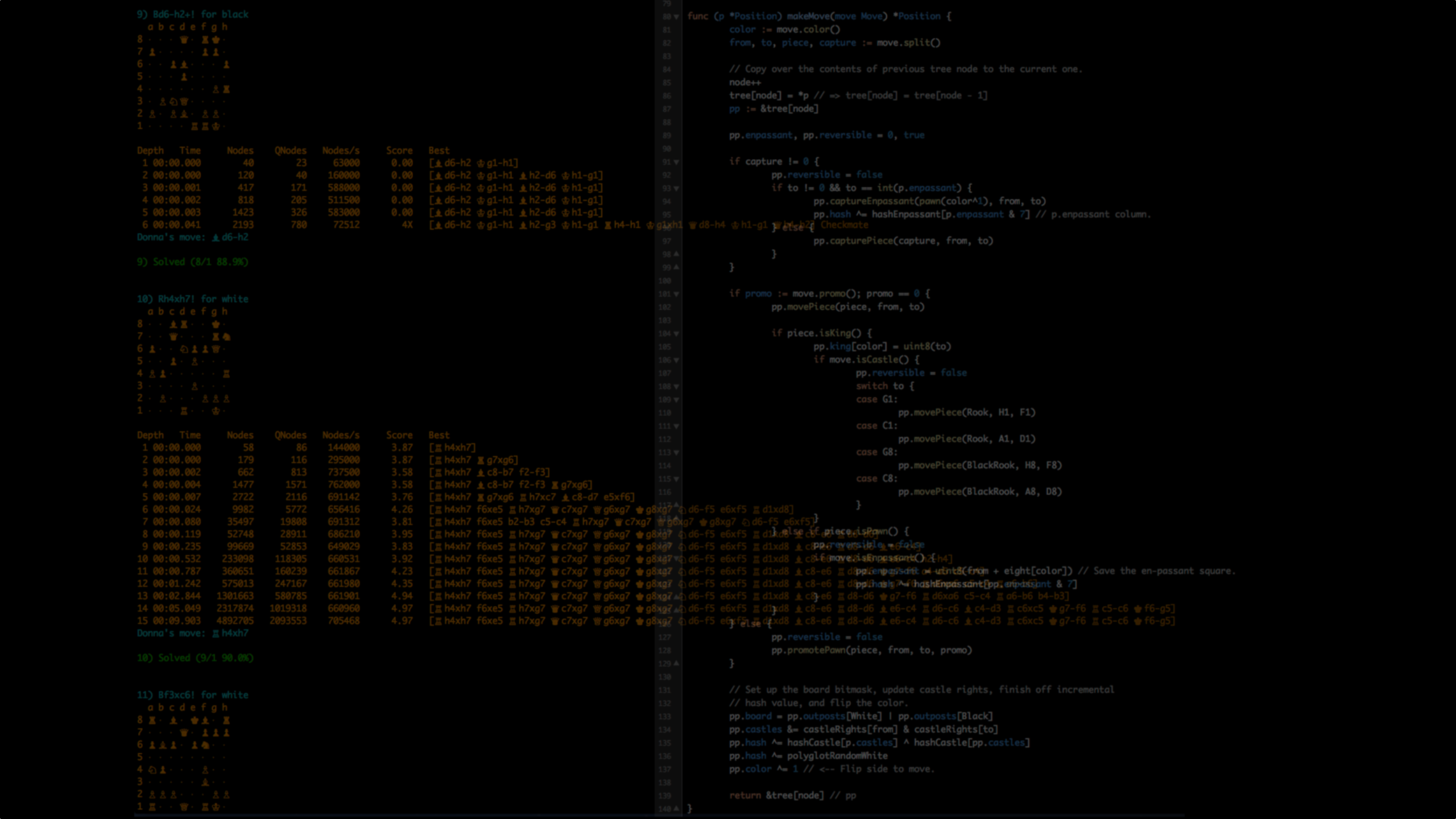Click the '10) Rh4xh7! for white' heading
The width and height of the screenshot is (1456, 819).
193,299
